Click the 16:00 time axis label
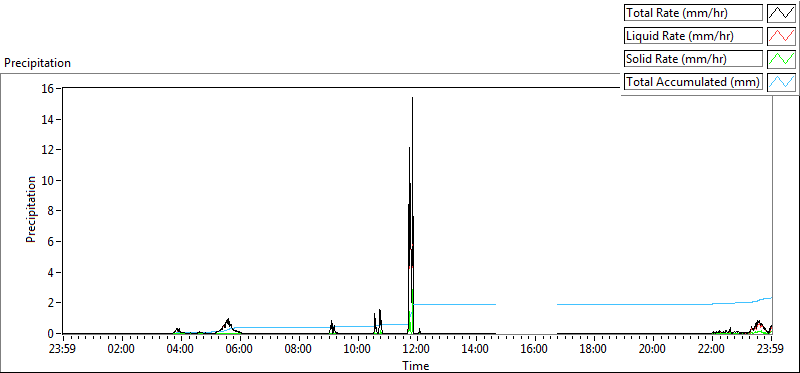Image resolution: width=800 pixels, height=373 pixels. [535, 350]
